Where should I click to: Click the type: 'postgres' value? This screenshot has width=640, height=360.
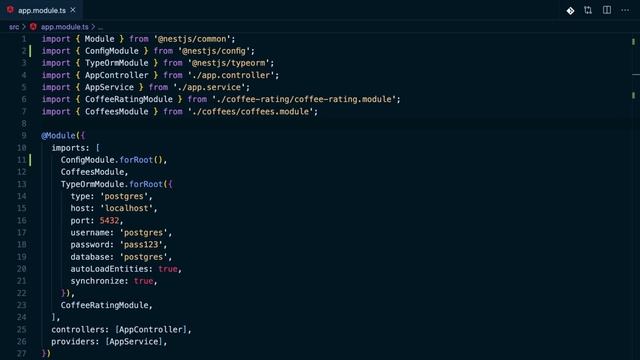(124, 196)
